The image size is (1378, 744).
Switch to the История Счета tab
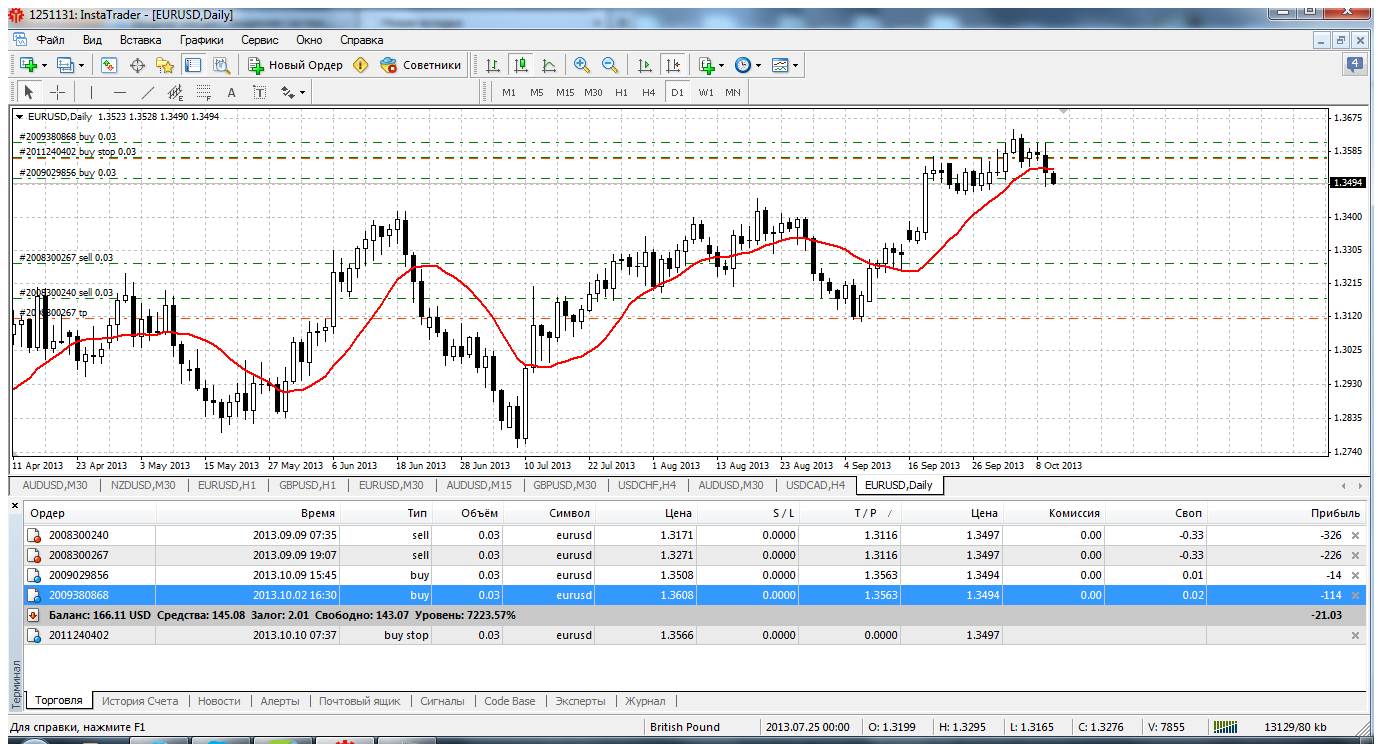pos(140,701)
